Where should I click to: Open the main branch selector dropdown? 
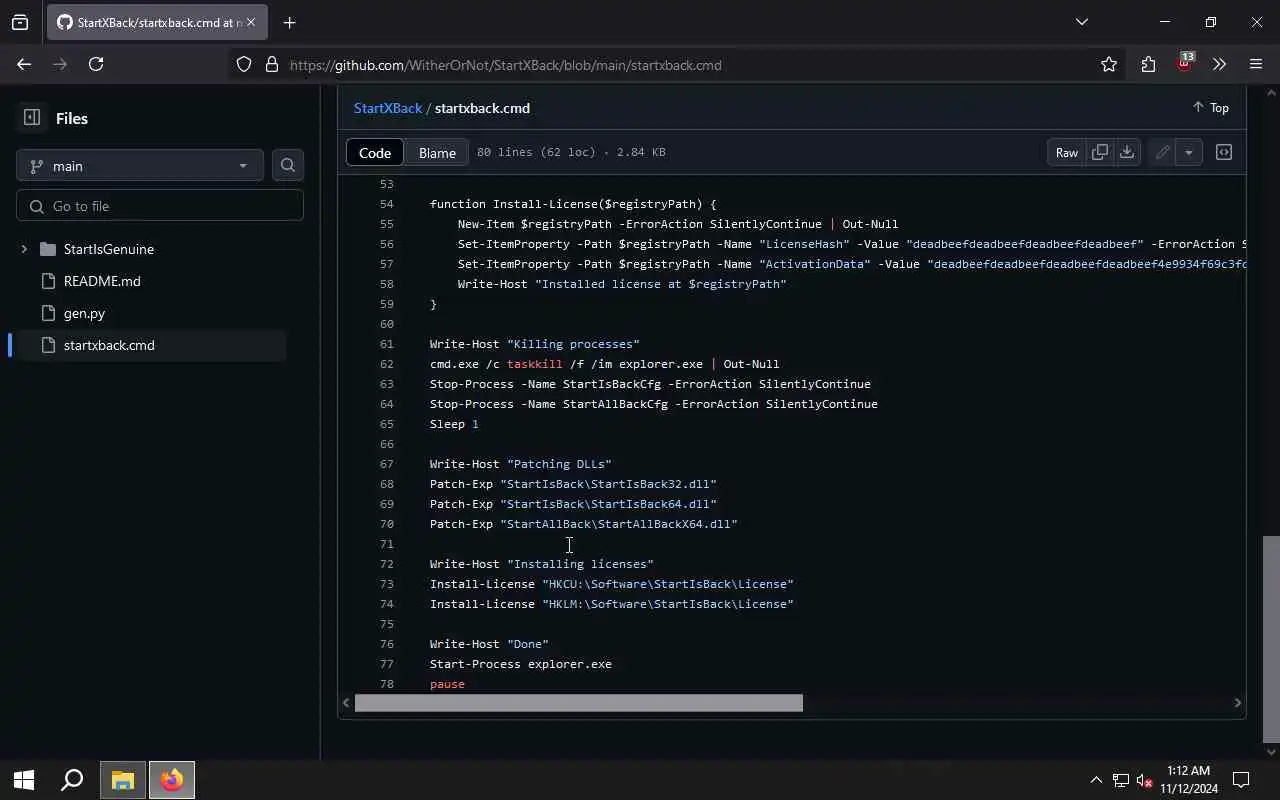[140, 166]
